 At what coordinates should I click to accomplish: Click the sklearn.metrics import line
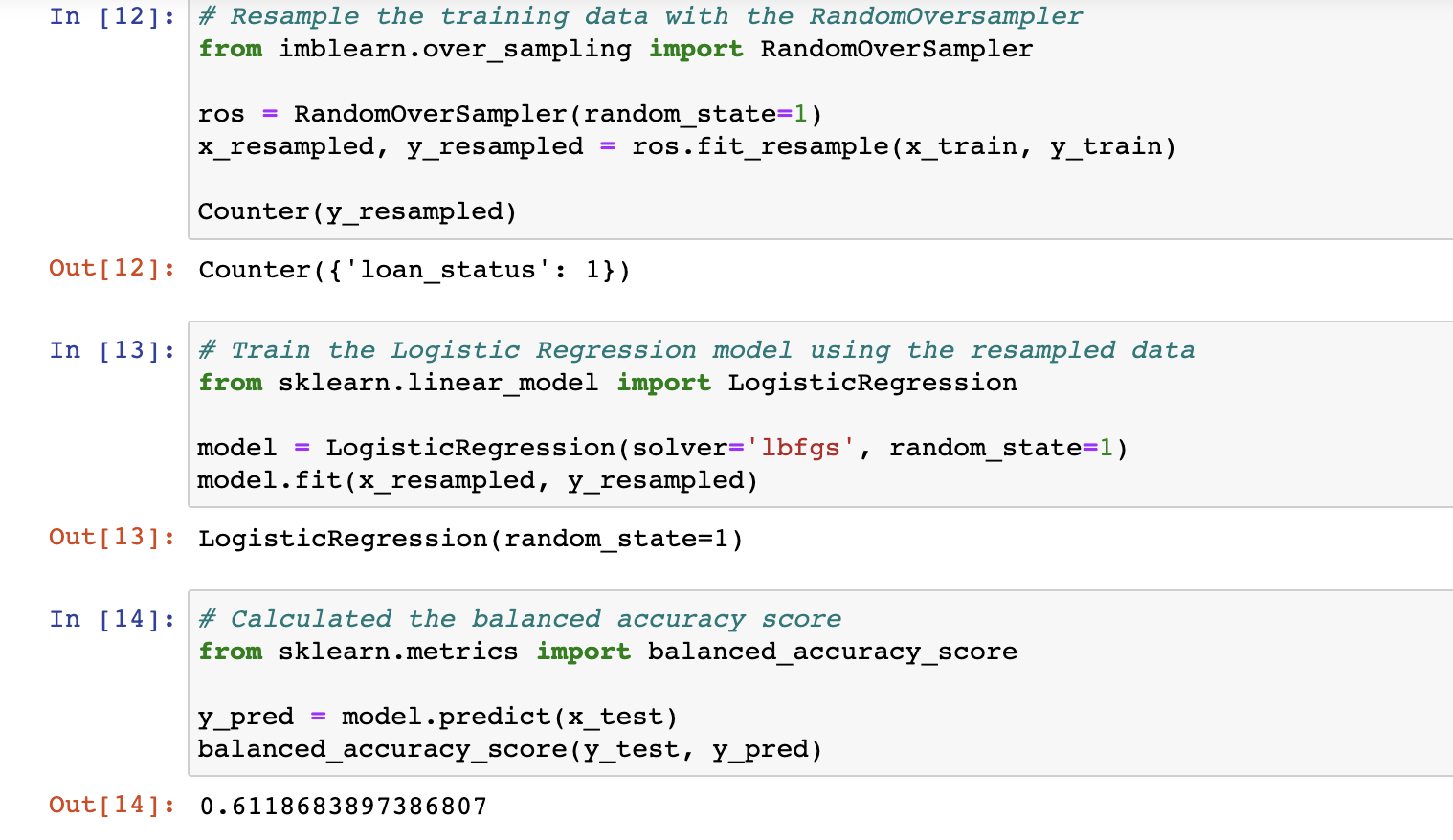point(608,652)
